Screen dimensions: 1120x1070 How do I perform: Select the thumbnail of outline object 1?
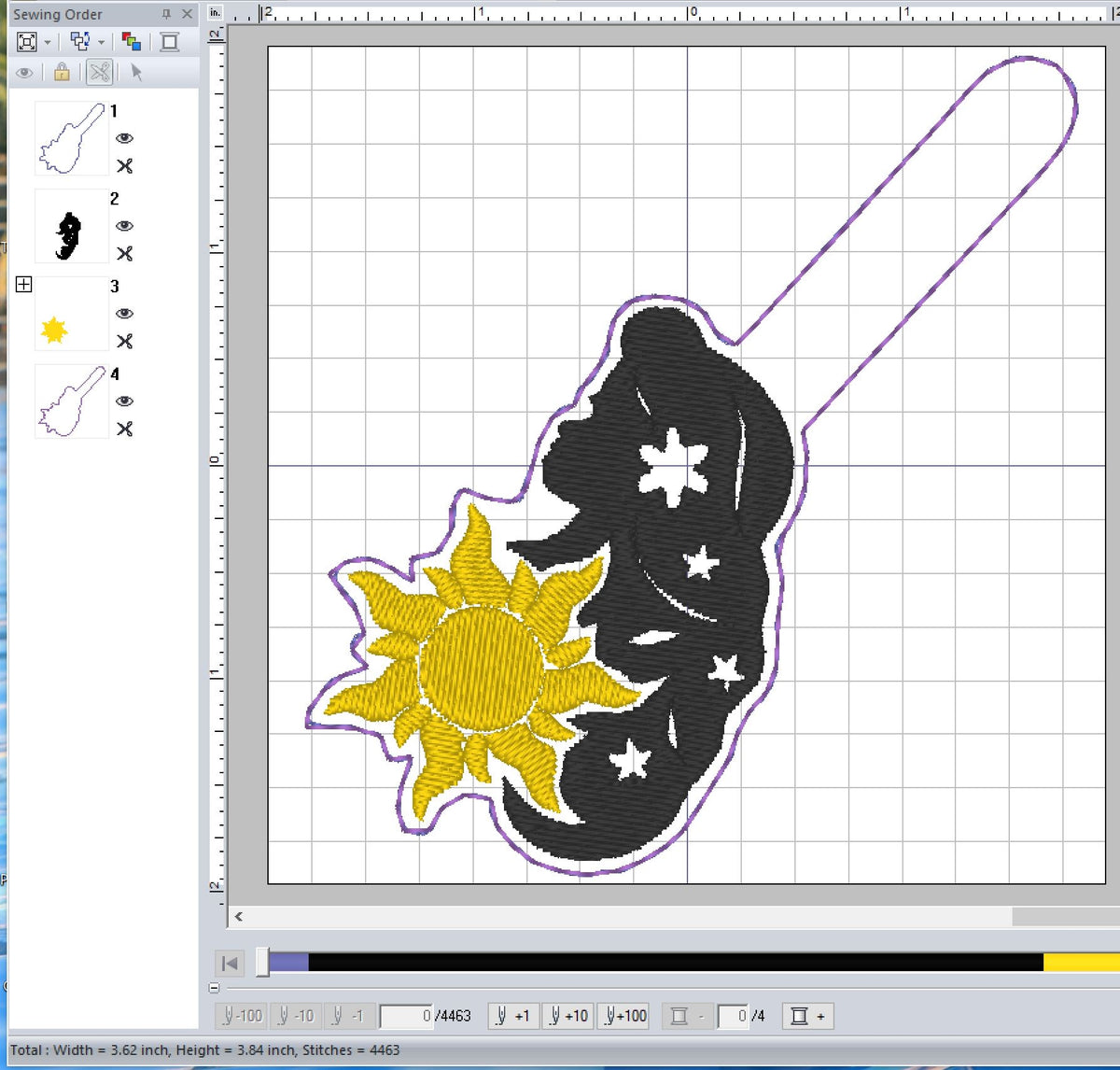(70, 140)
